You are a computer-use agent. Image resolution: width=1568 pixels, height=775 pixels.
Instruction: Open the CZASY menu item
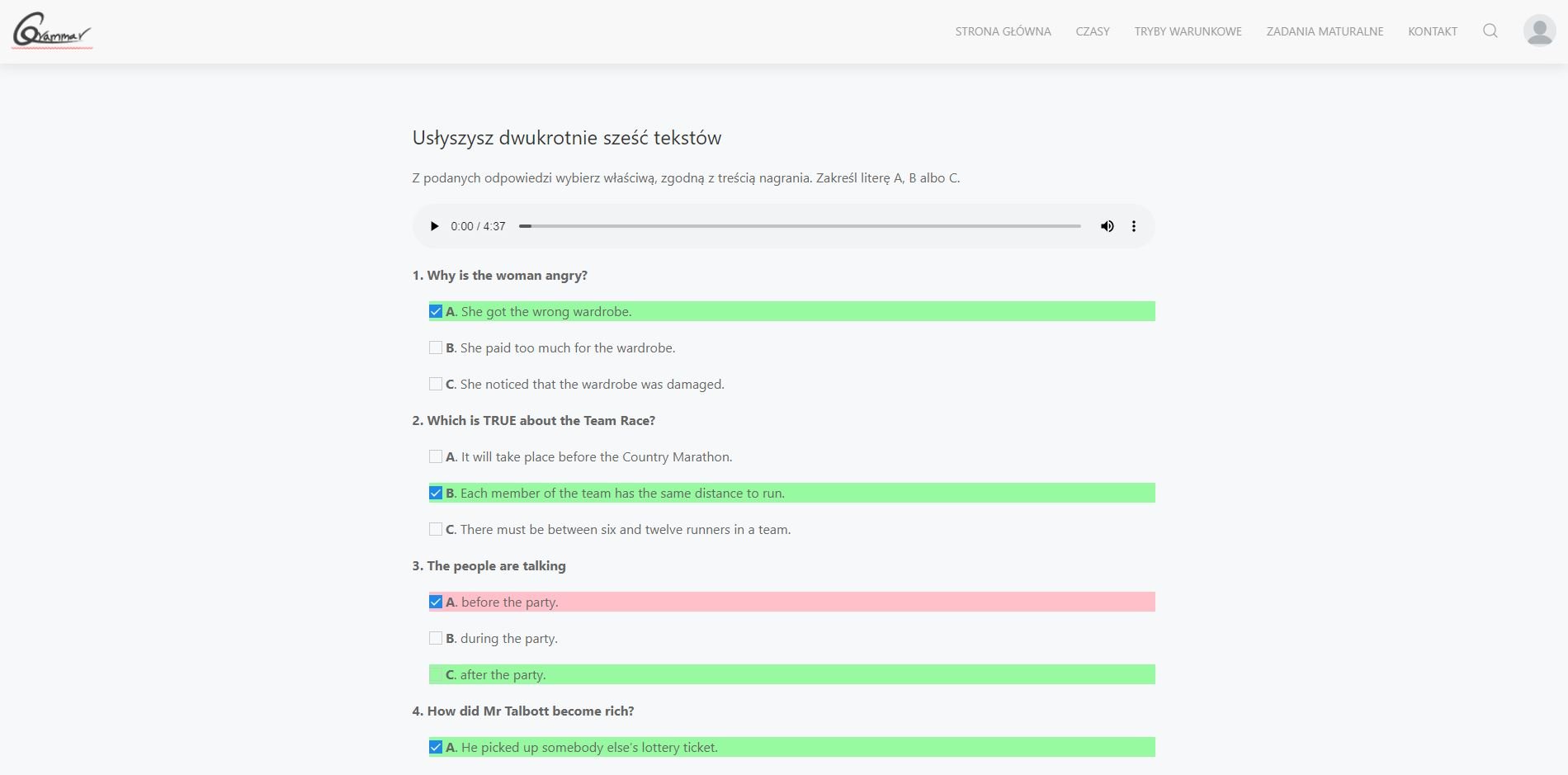pyautogui.click(x=1092, y=31)
